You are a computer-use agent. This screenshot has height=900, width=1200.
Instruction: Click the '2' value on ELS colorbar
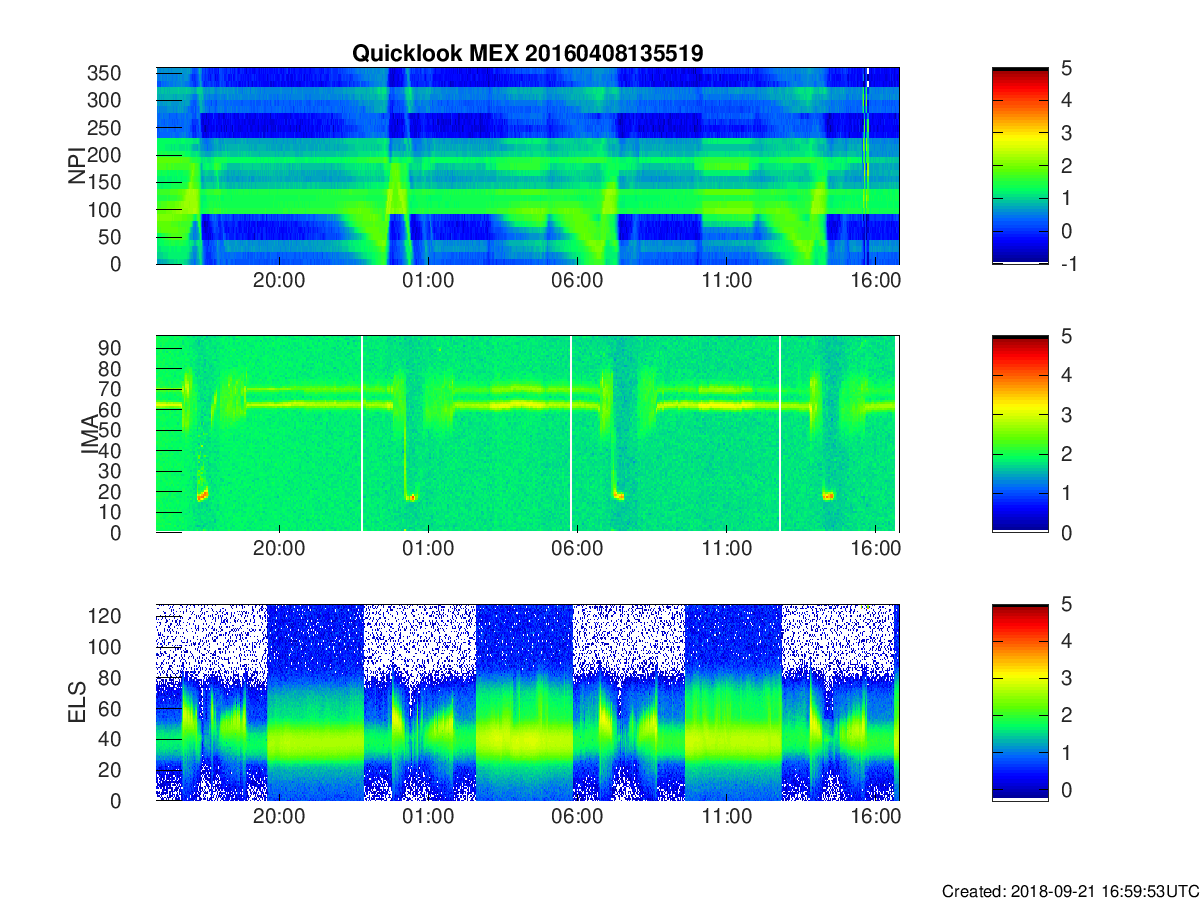pos(1066,716)
